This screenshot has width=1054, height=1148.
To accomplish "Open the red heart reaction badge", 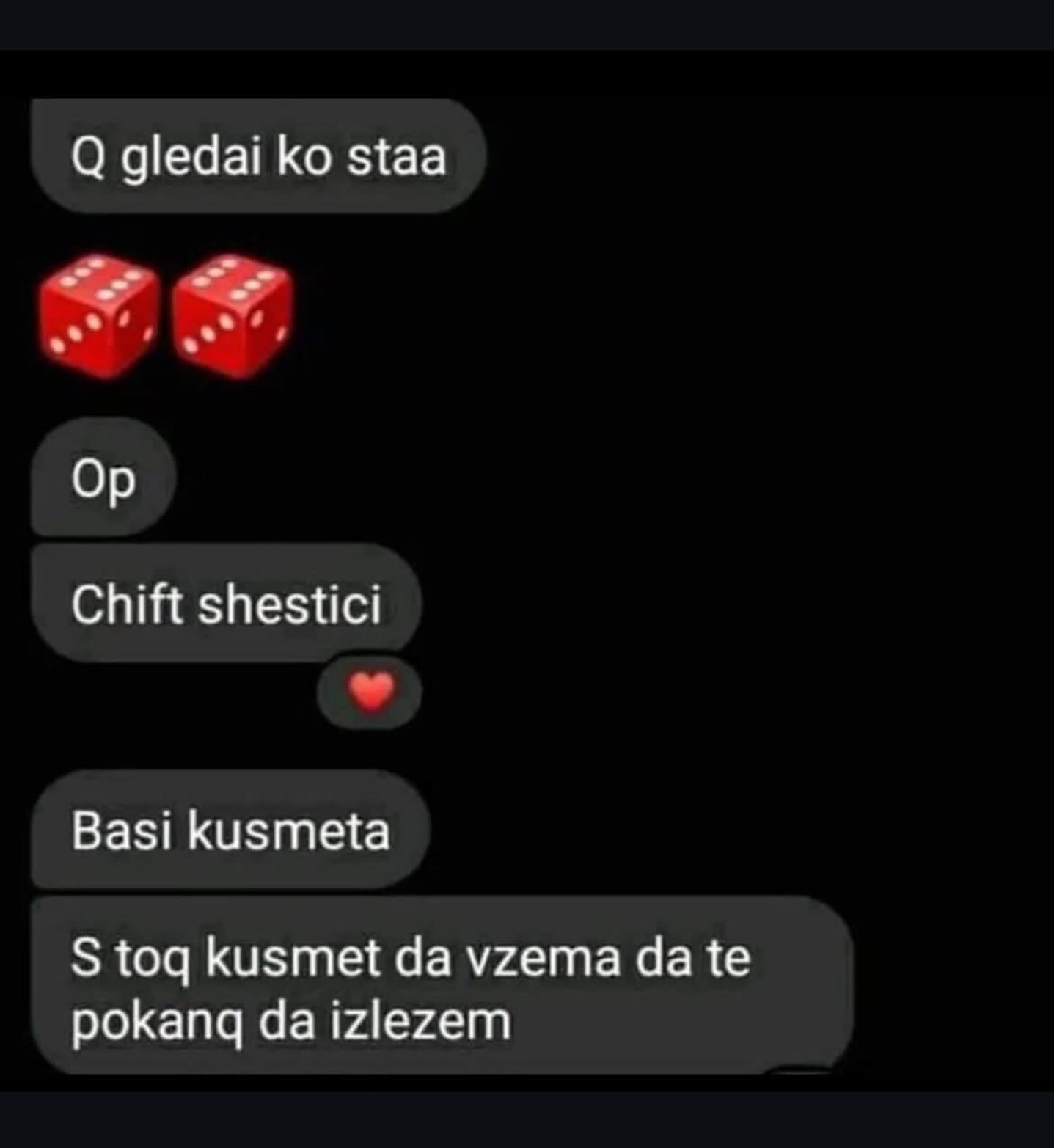I will click(370, 692).
